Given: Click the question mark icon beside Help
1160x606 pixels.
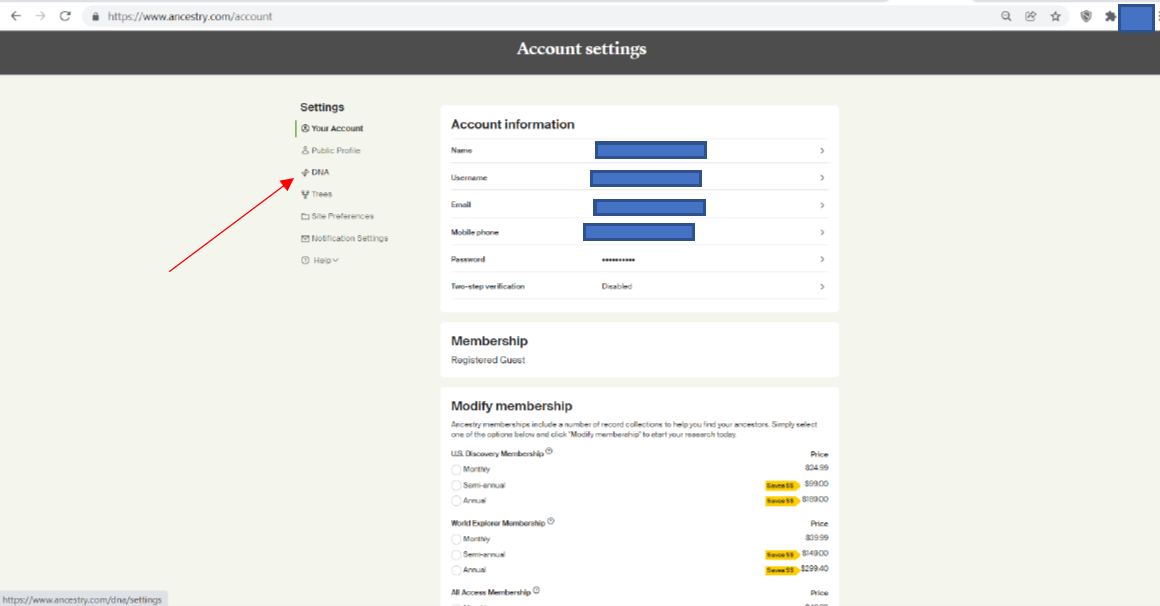Looking at the screenshot, I should (305, 260).
